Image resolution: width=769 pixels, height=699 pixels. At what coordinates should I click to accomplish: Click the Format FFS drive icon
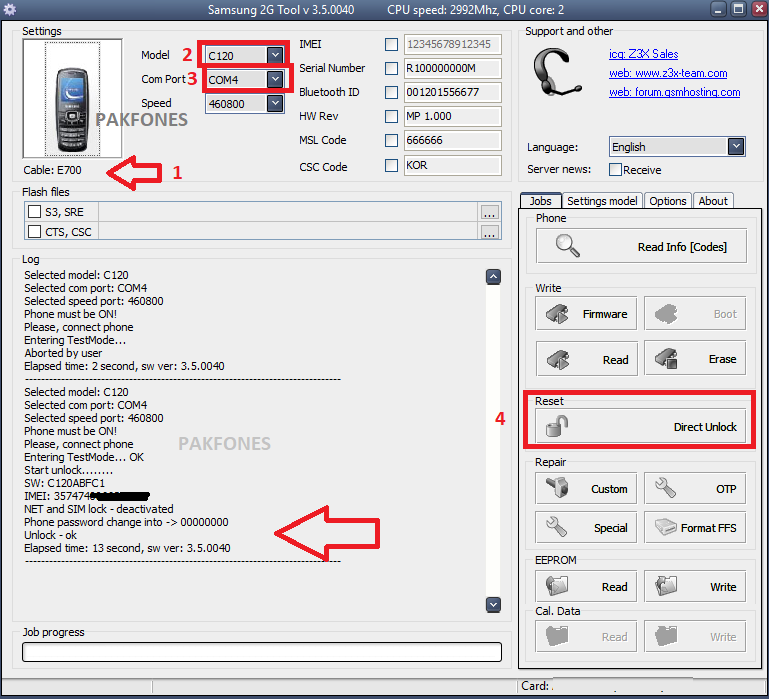tap(666, 527)
